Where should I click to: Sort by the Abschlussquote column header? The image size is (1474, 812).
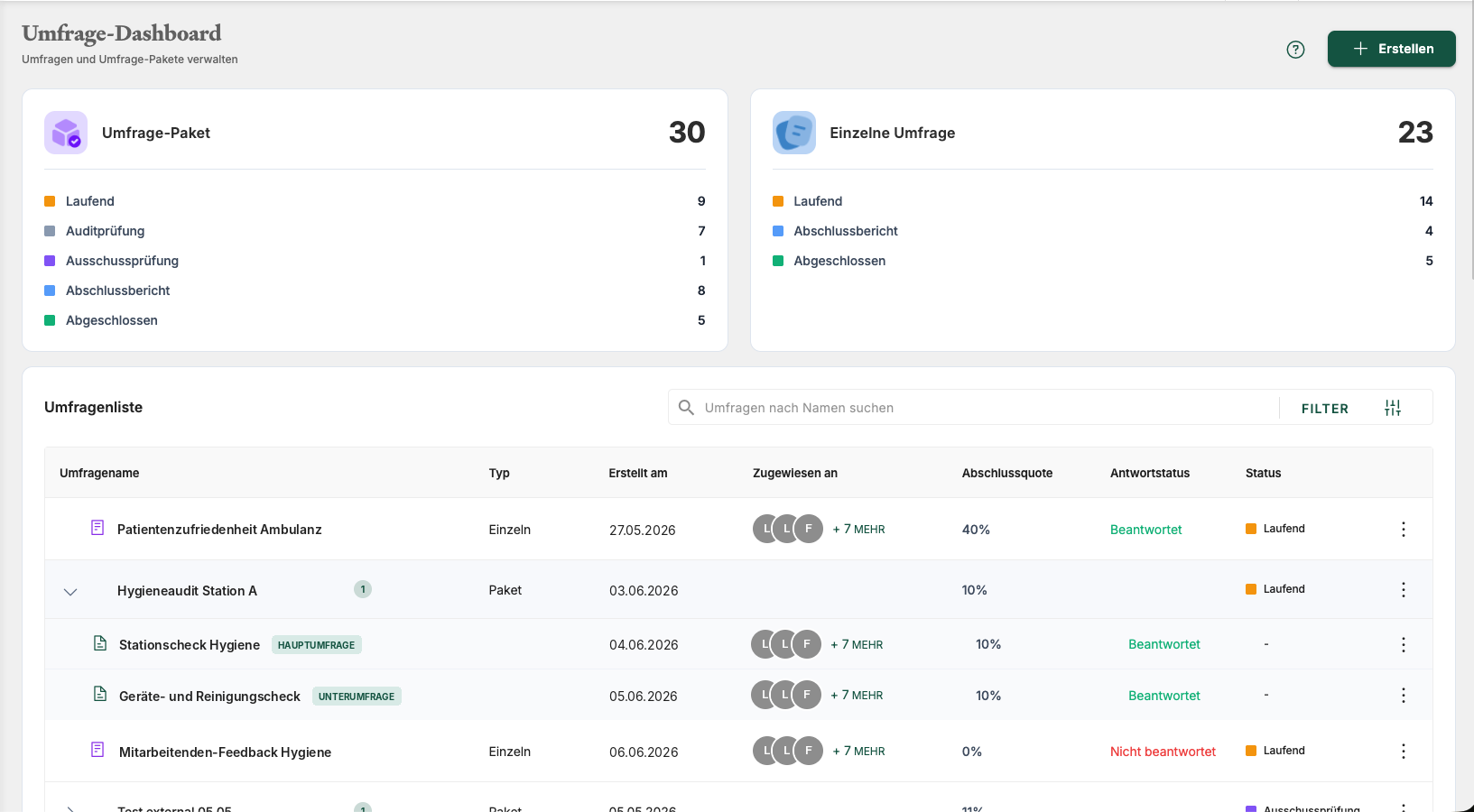pos(1007,473)
